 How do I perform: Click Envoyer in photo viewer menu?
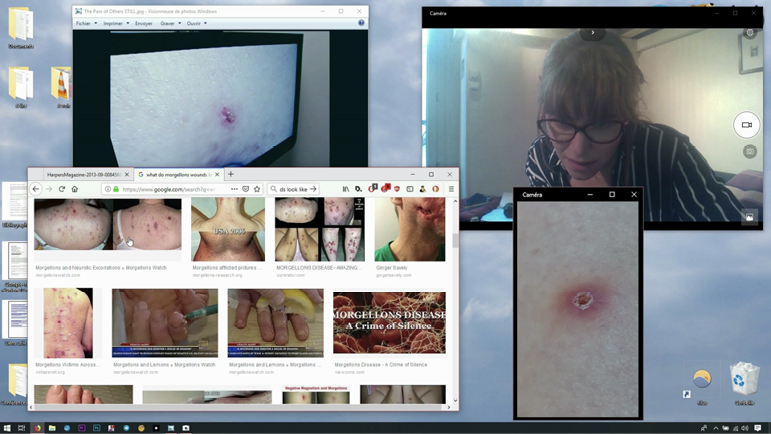point(144,23)
